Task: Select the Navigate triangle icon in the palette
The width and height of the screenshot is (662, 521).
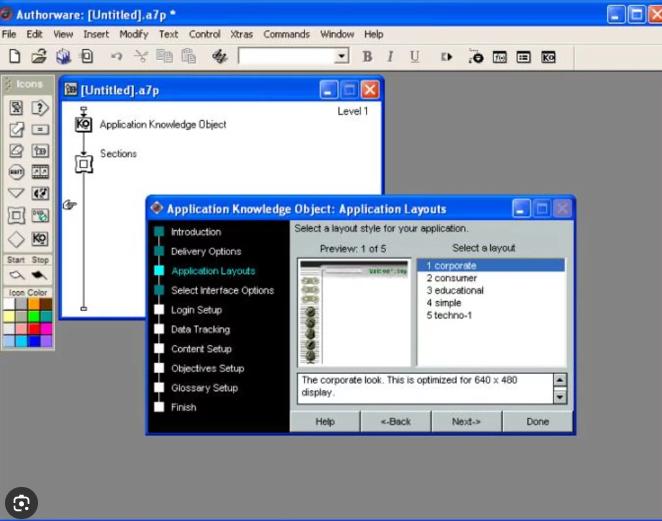Action: click(x=16, y=193)
